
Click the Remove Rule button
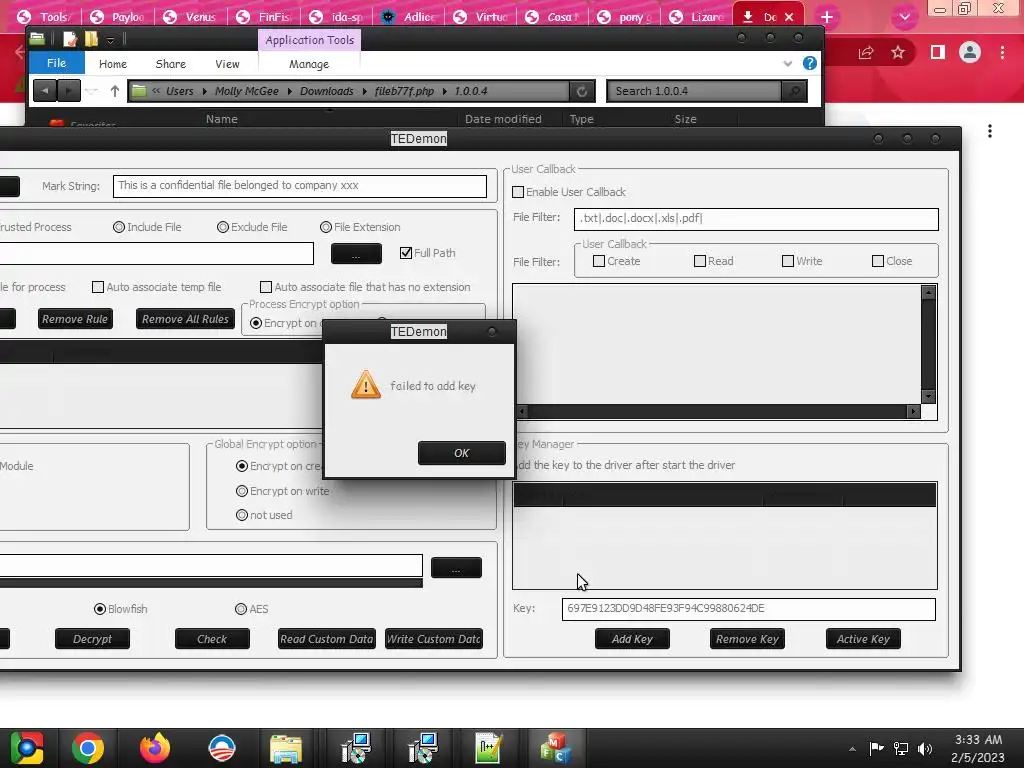pyautogui.click(x=75, y=319)
